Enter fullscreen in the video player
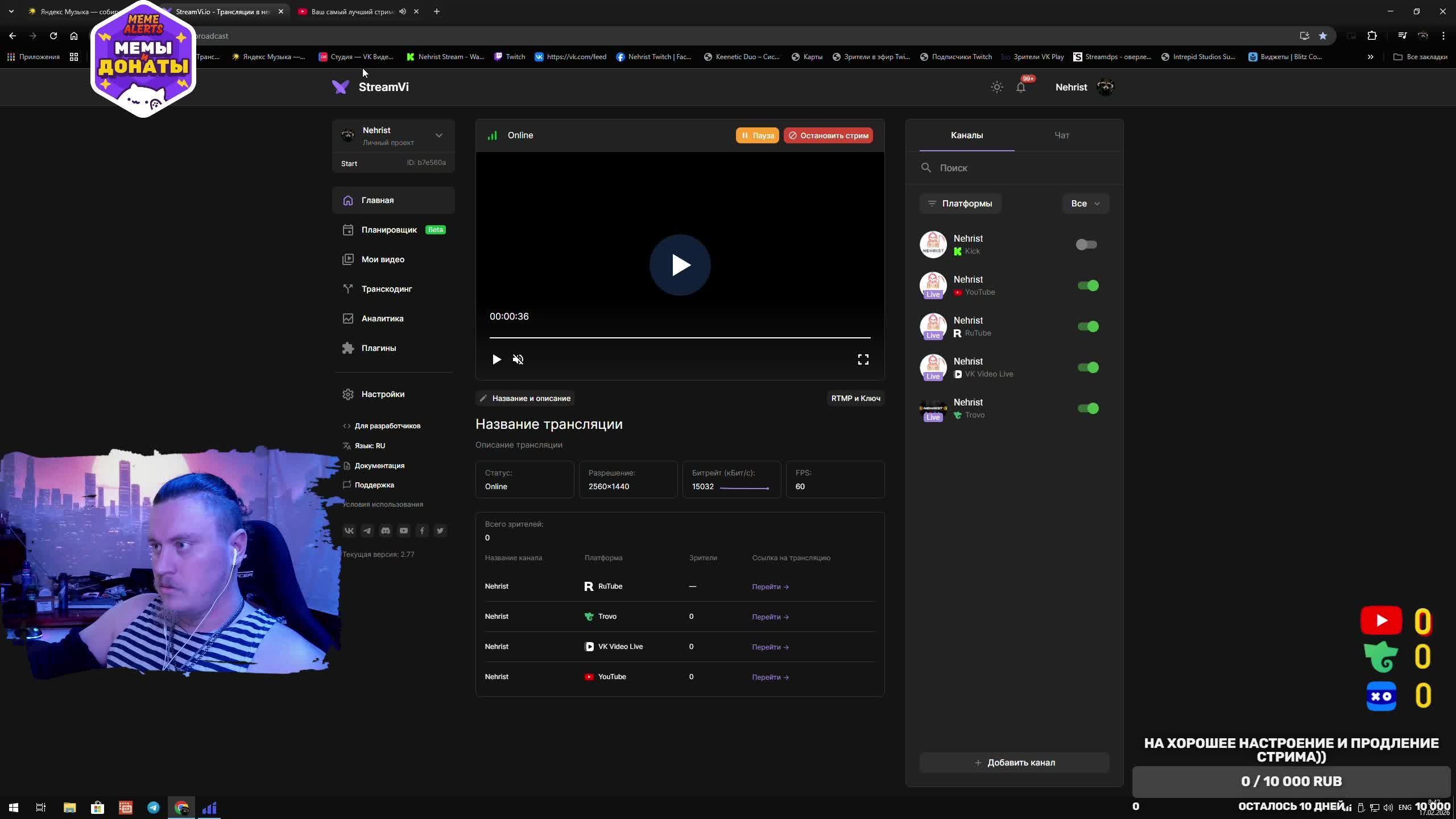Viewport: 1456px width, 819px height. tap(863, 359)
